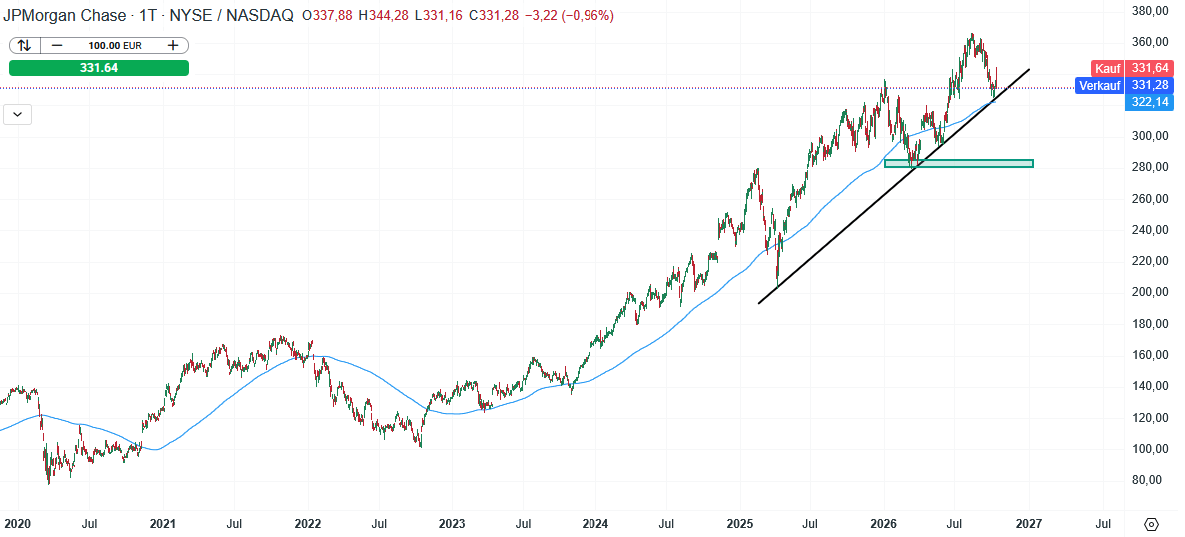Viewport: 1185px width, 537px height.
Task: Click the buy/sell swap arrows icon
Action: pos(24,45)
